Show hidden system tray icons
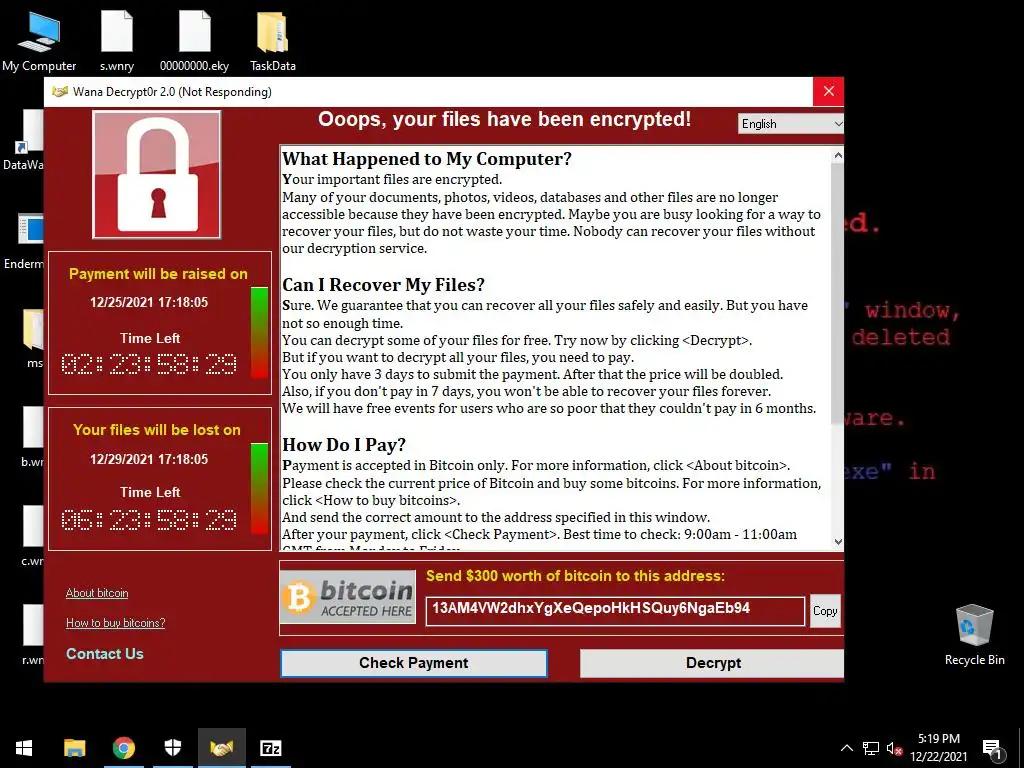 [846, 748]
